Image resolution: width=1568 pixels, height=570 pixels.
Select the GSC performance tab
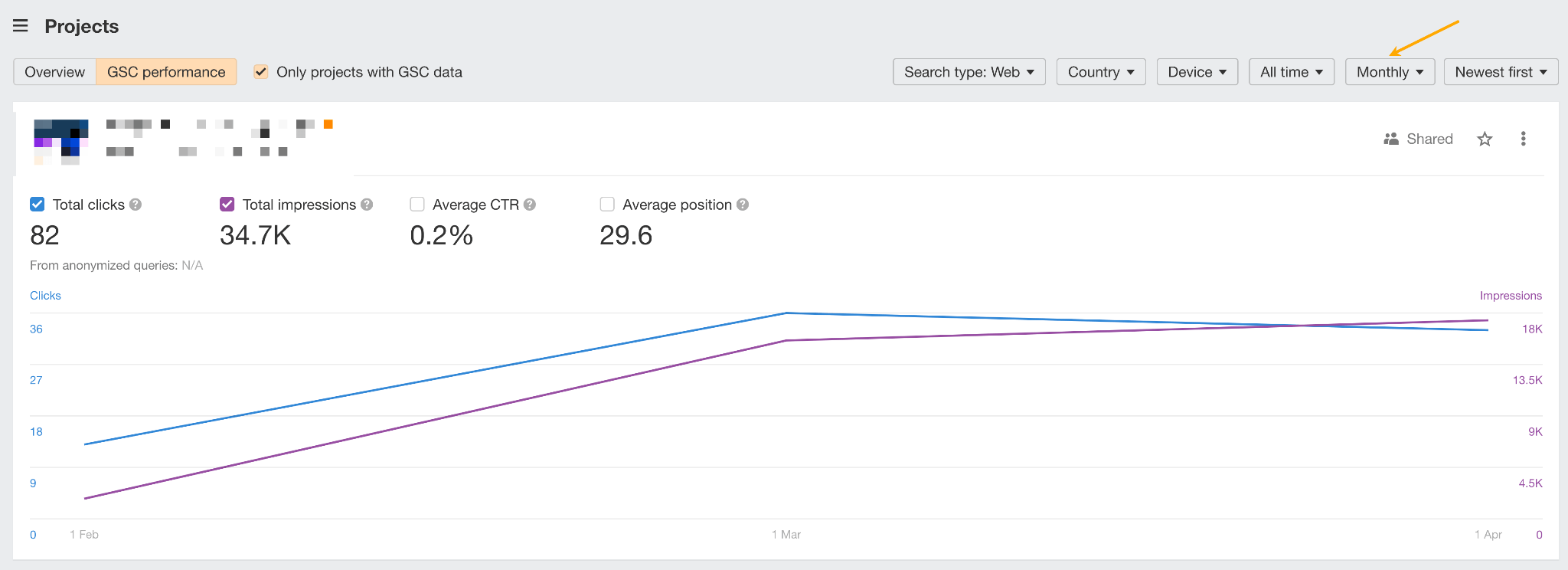pyautogui.click(x=166, y=72)
